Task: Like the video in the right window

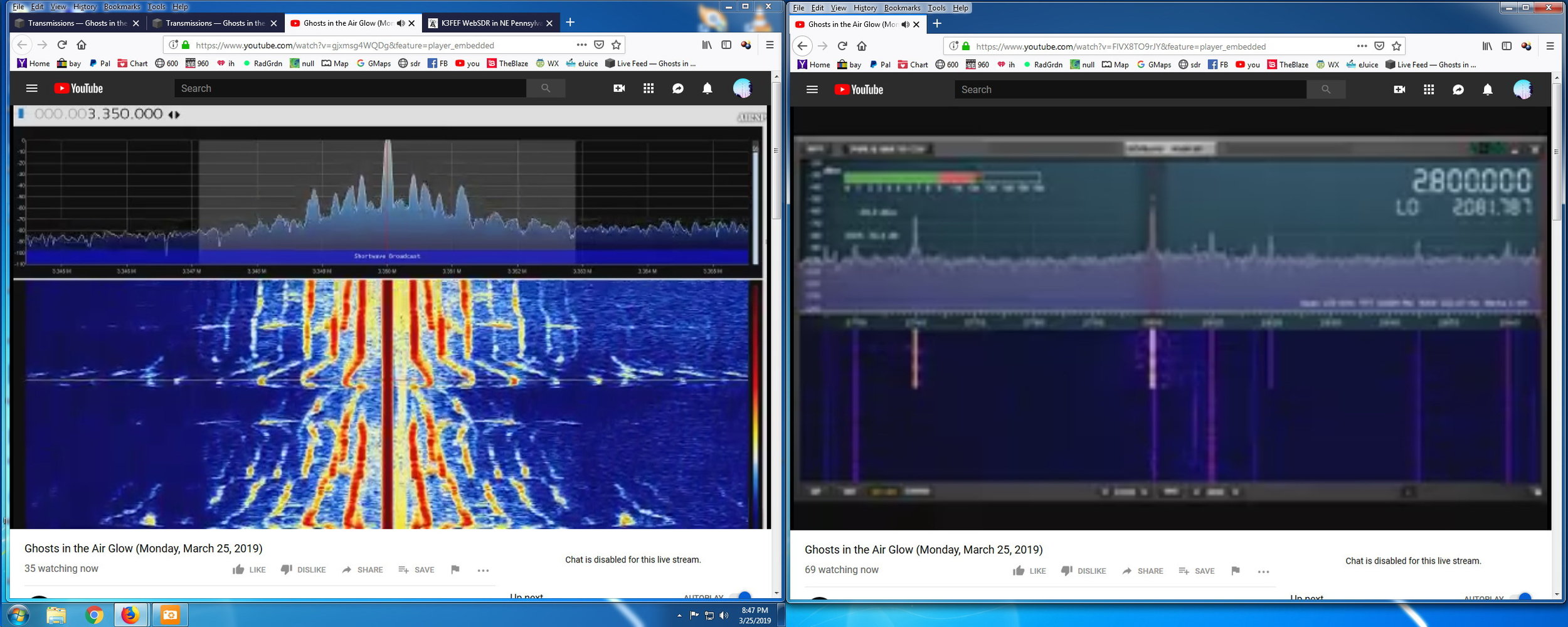Action: [1029, 571]
